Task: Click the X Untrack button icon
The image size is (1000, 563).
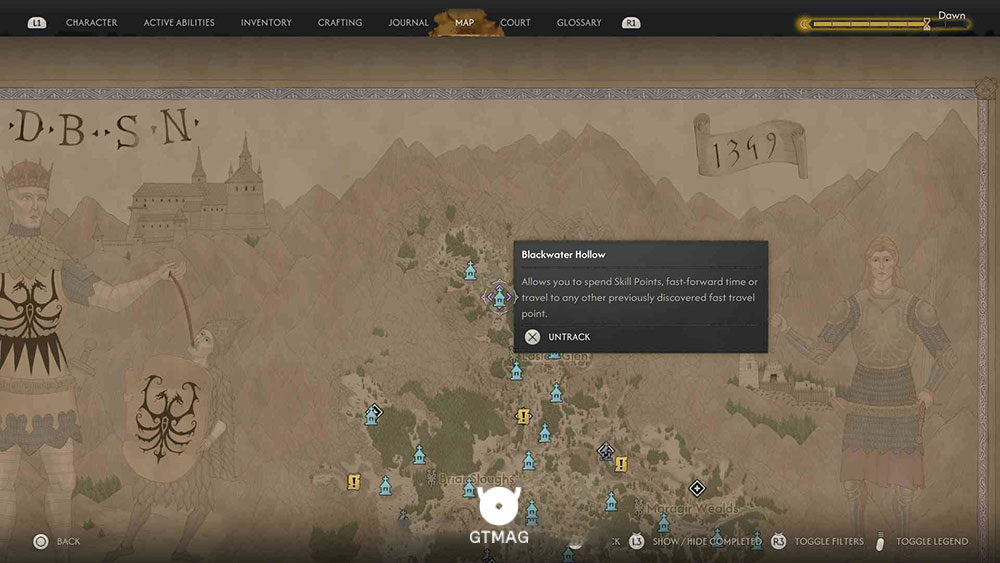Action: tap(533, 337)
